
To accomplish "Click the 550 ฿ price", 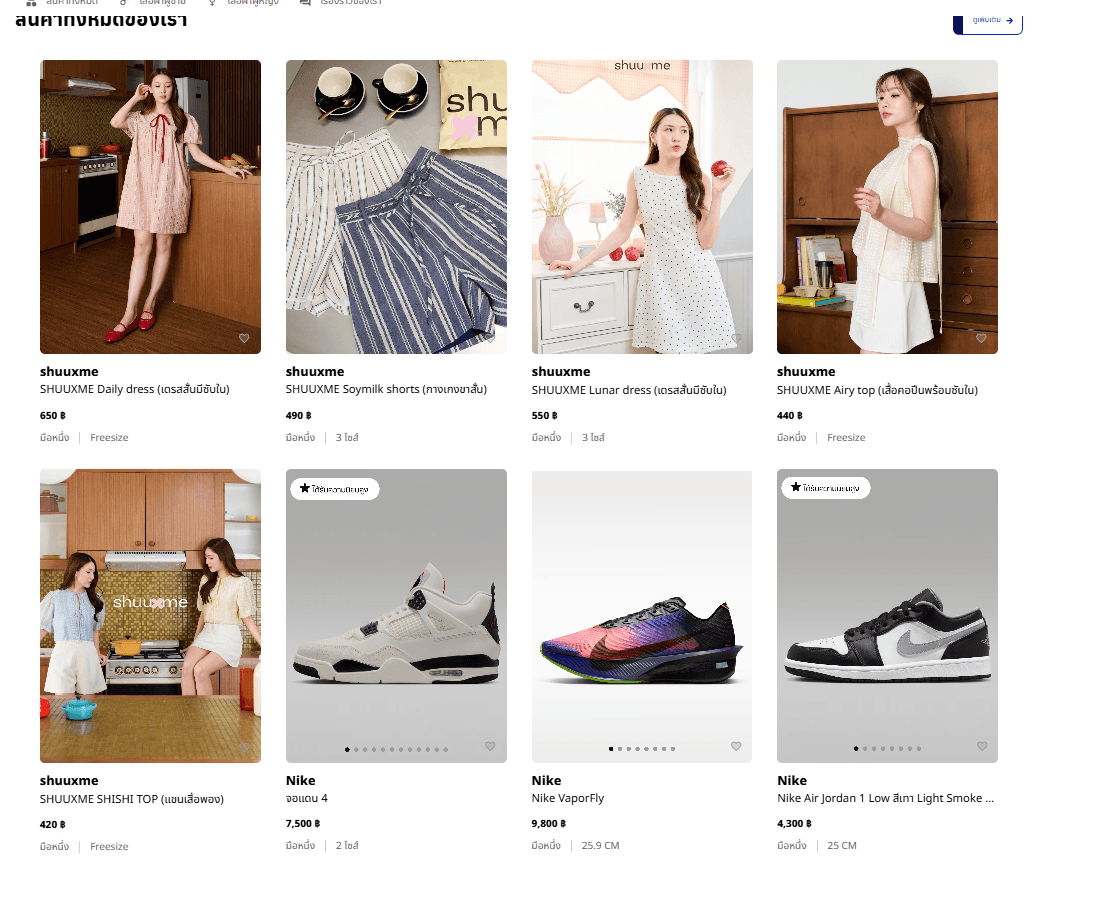I will click(544, 416).
